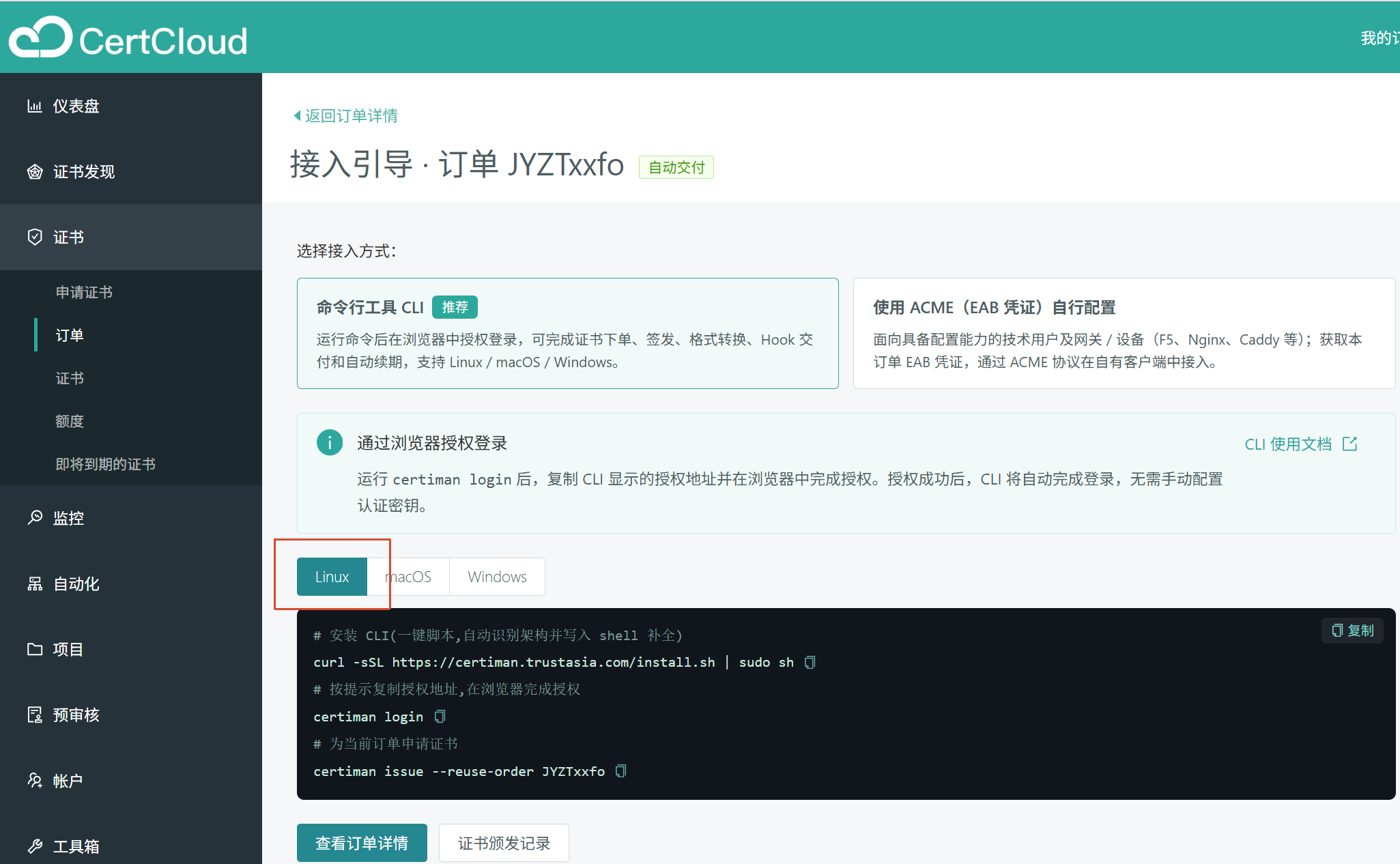Click the info icon beside 通过浏览器授权登录
The image size is (1400, 864).
point(330,443)
